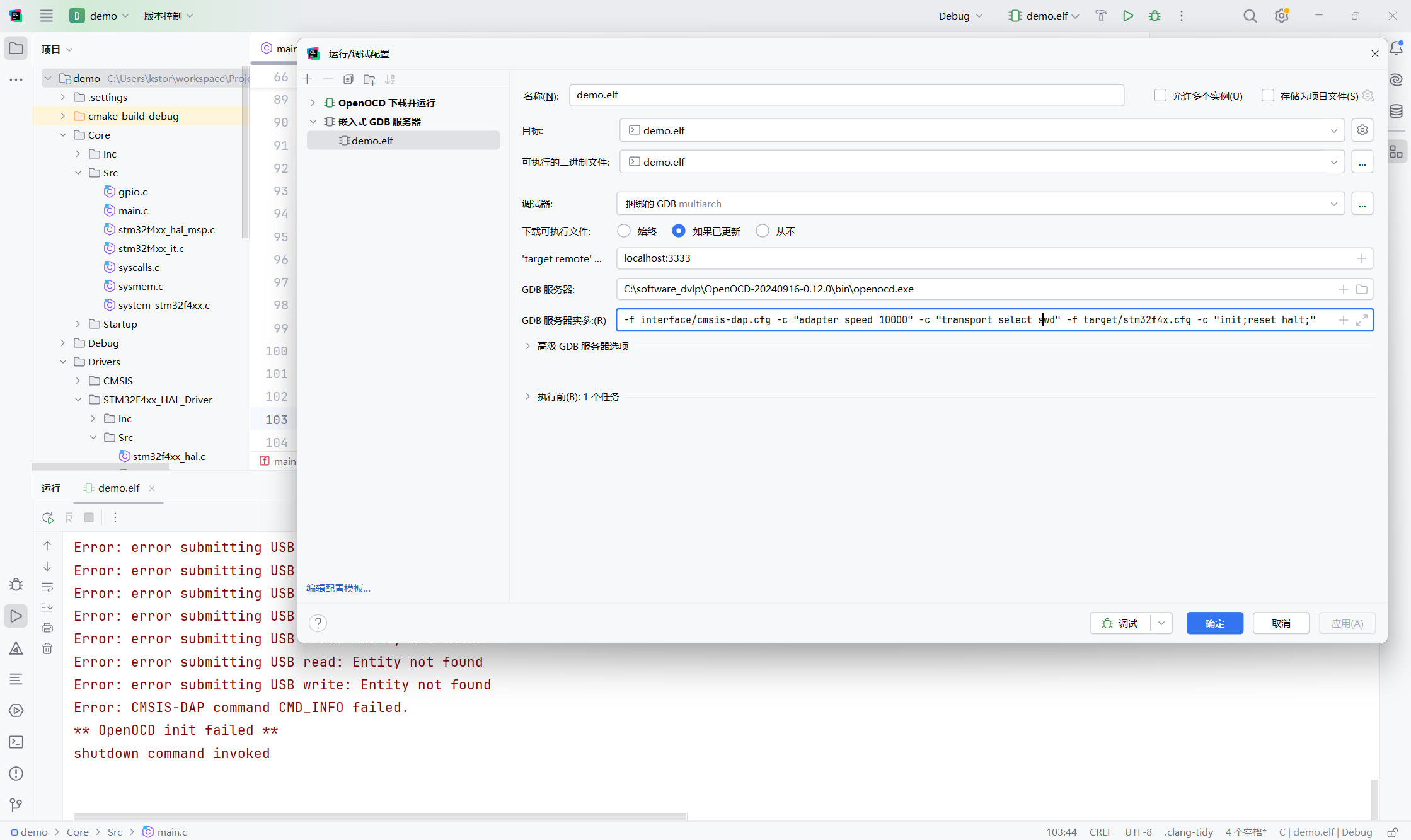
Task: Open 编辑配置模板 link
Action: (x=338, y=588)
